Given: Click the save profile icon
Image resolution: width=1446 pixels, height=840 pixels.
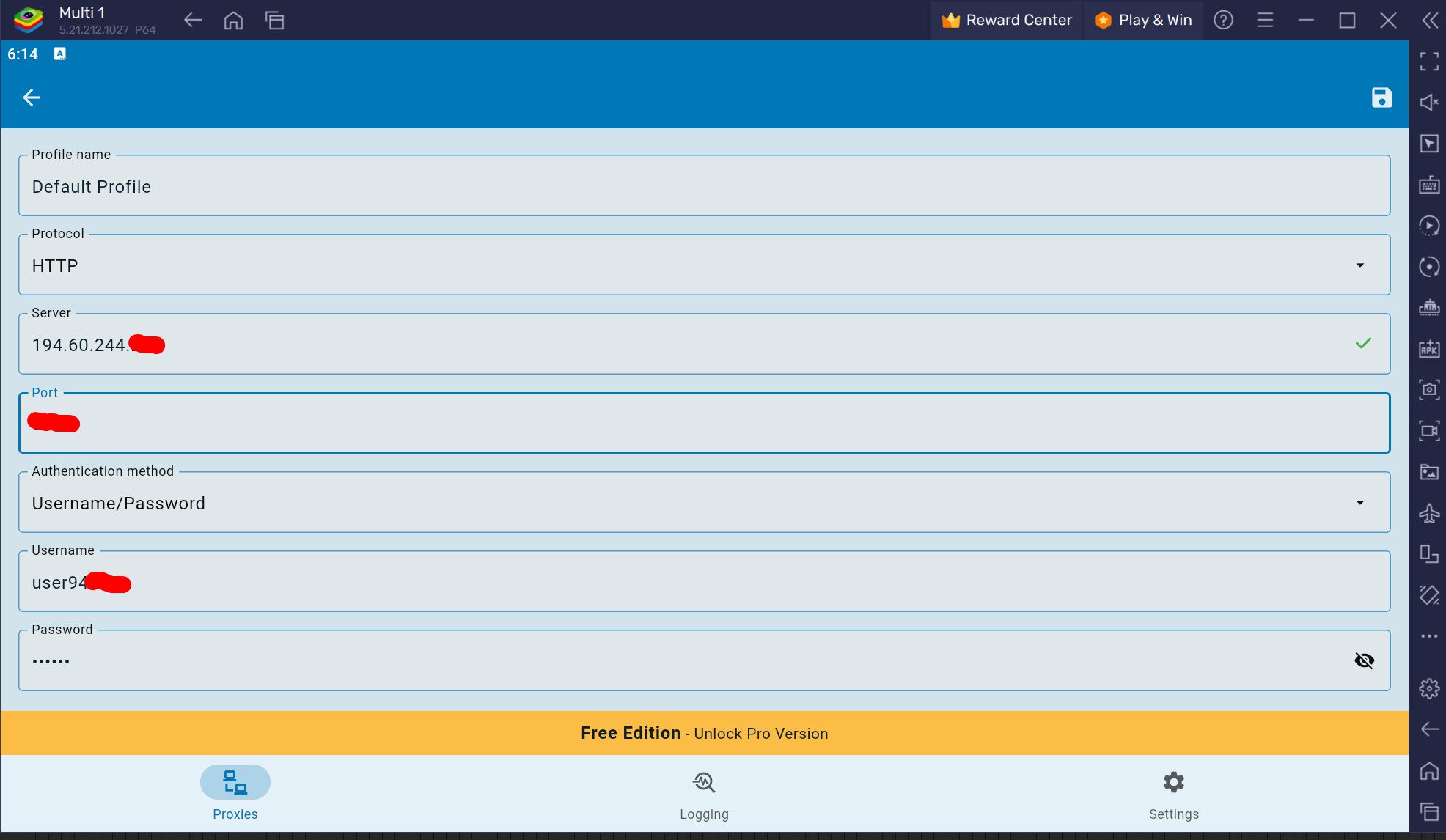Looking at the screenshot, I should [x=1382, y=97].
